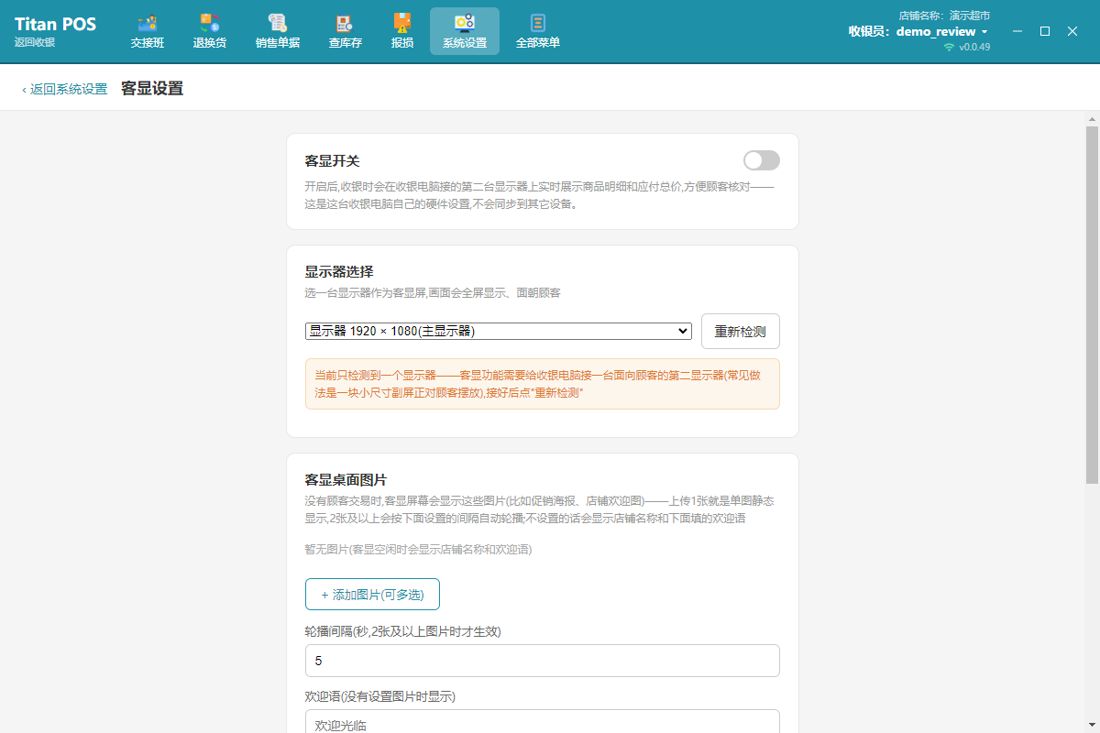Click the wifi status icon next to v0.0.49
1100x733 pixels.
click(x=948, y=47)
